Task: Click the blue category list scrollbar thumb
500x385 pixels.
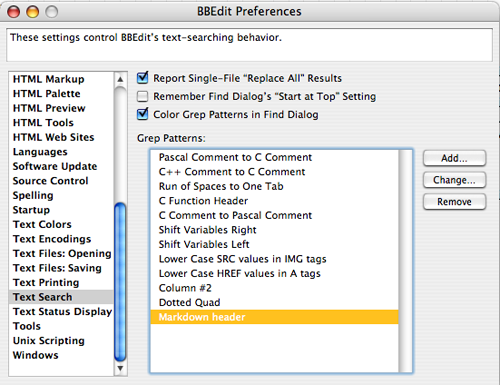Action: tap(120, 282)
